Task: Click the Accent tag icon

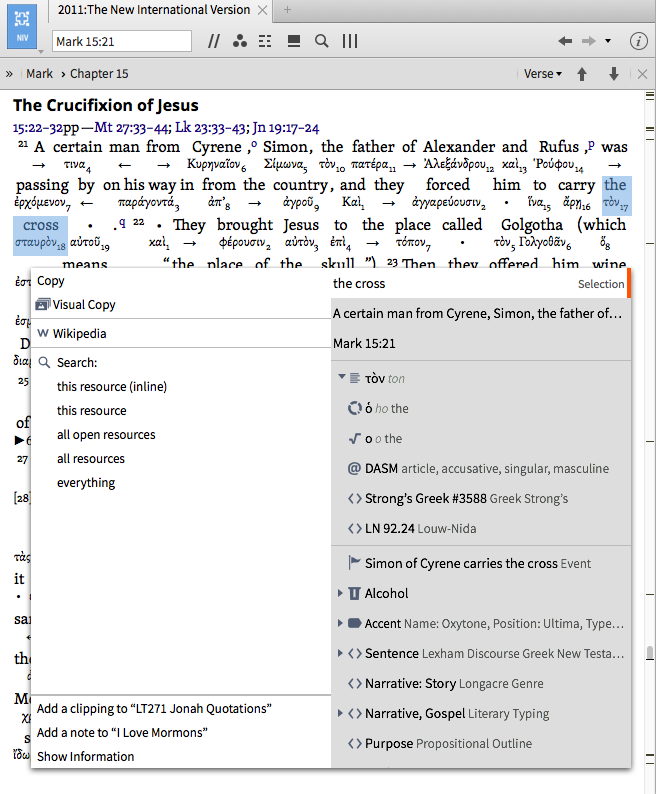Action: point(355,623)
